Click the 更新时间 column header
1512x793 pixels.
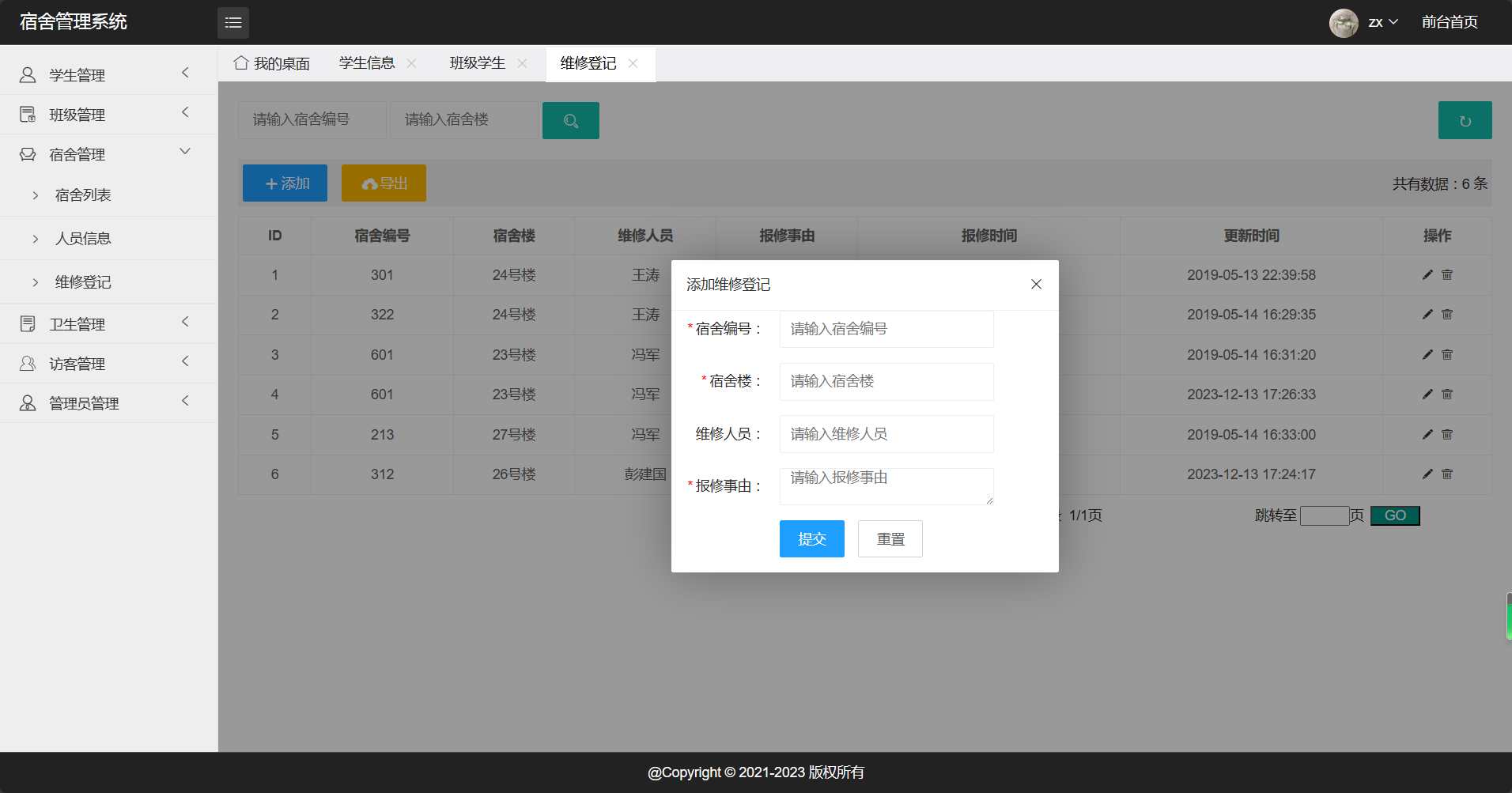tap(1251, 236)
